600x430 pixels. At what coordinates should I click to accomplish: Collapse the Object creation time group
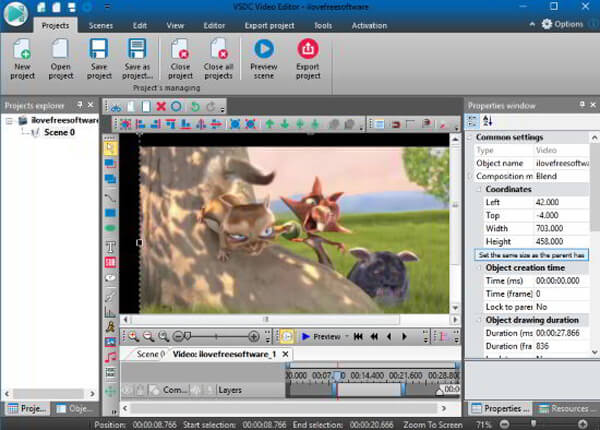[479, 267]
